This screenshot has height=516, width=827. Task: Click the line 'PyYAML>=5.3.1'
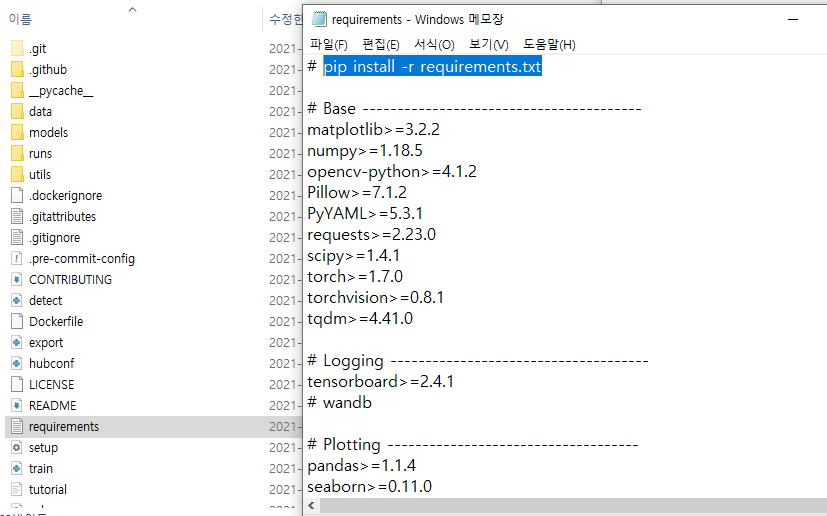[365, 214]
